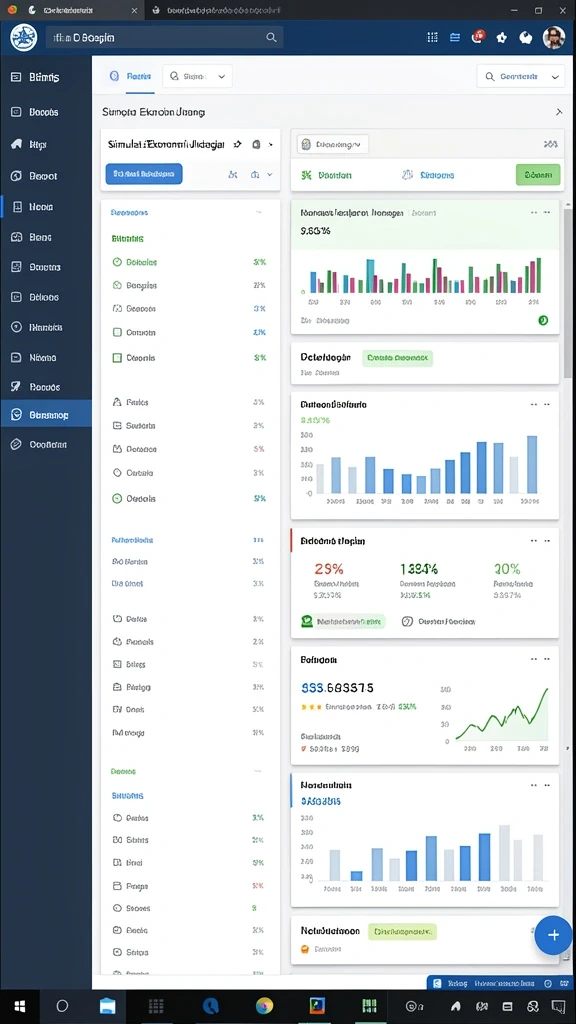
Task: Open options dots on the card with the blue left accent
Action: pyautogui.click(x=540, y=785)
